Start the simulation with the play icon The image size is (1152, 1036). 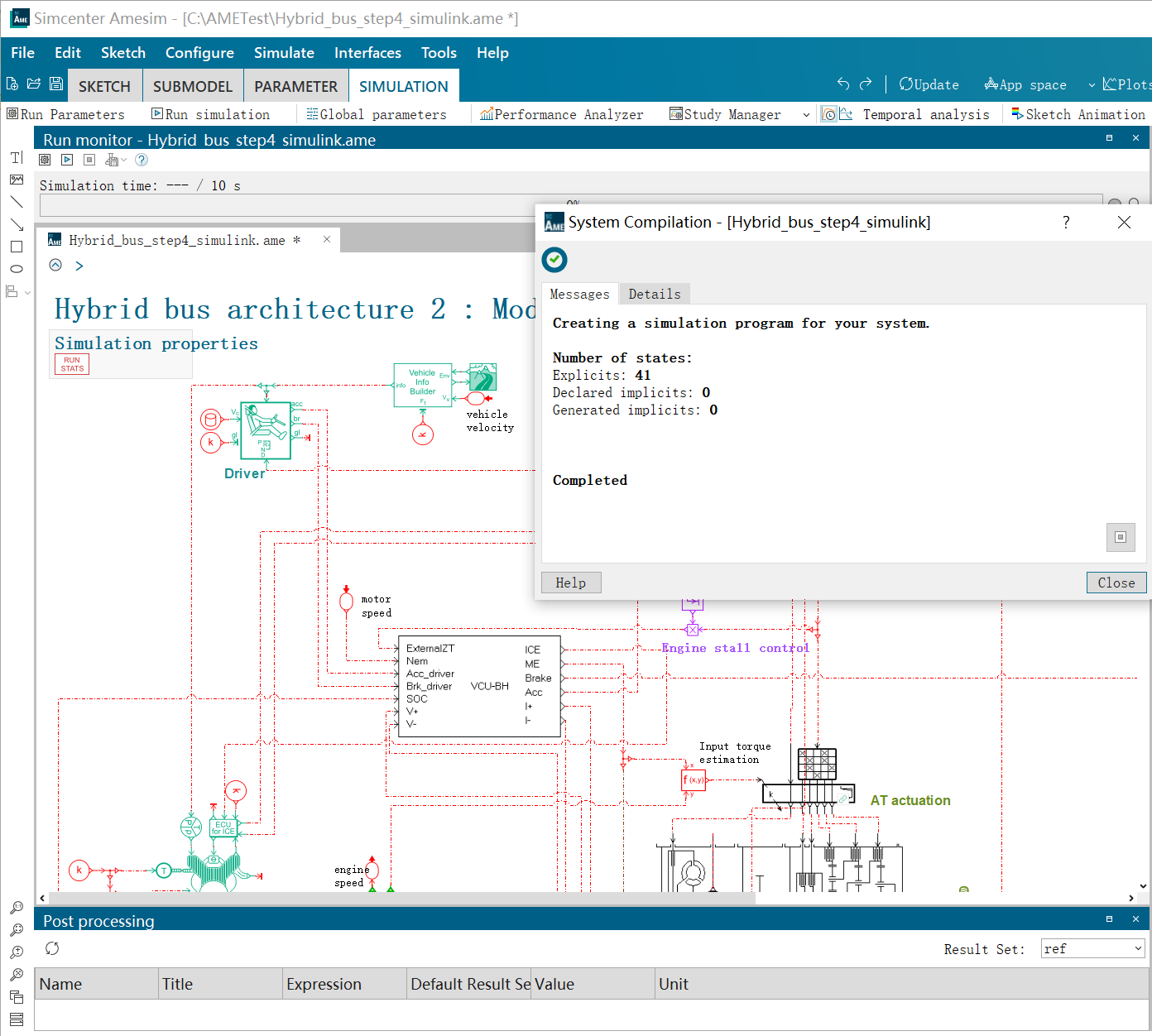pos(67,160)
